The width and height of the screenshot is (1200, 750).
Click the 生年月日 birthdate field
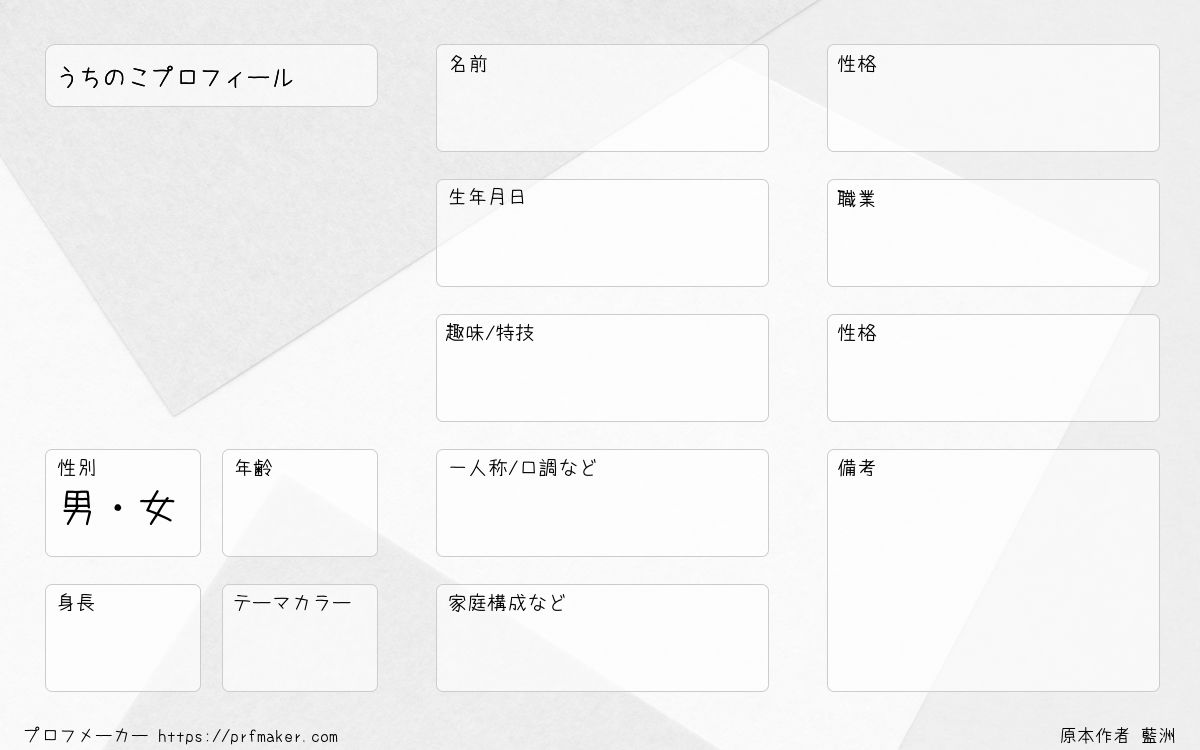click(x=602, y=233)
